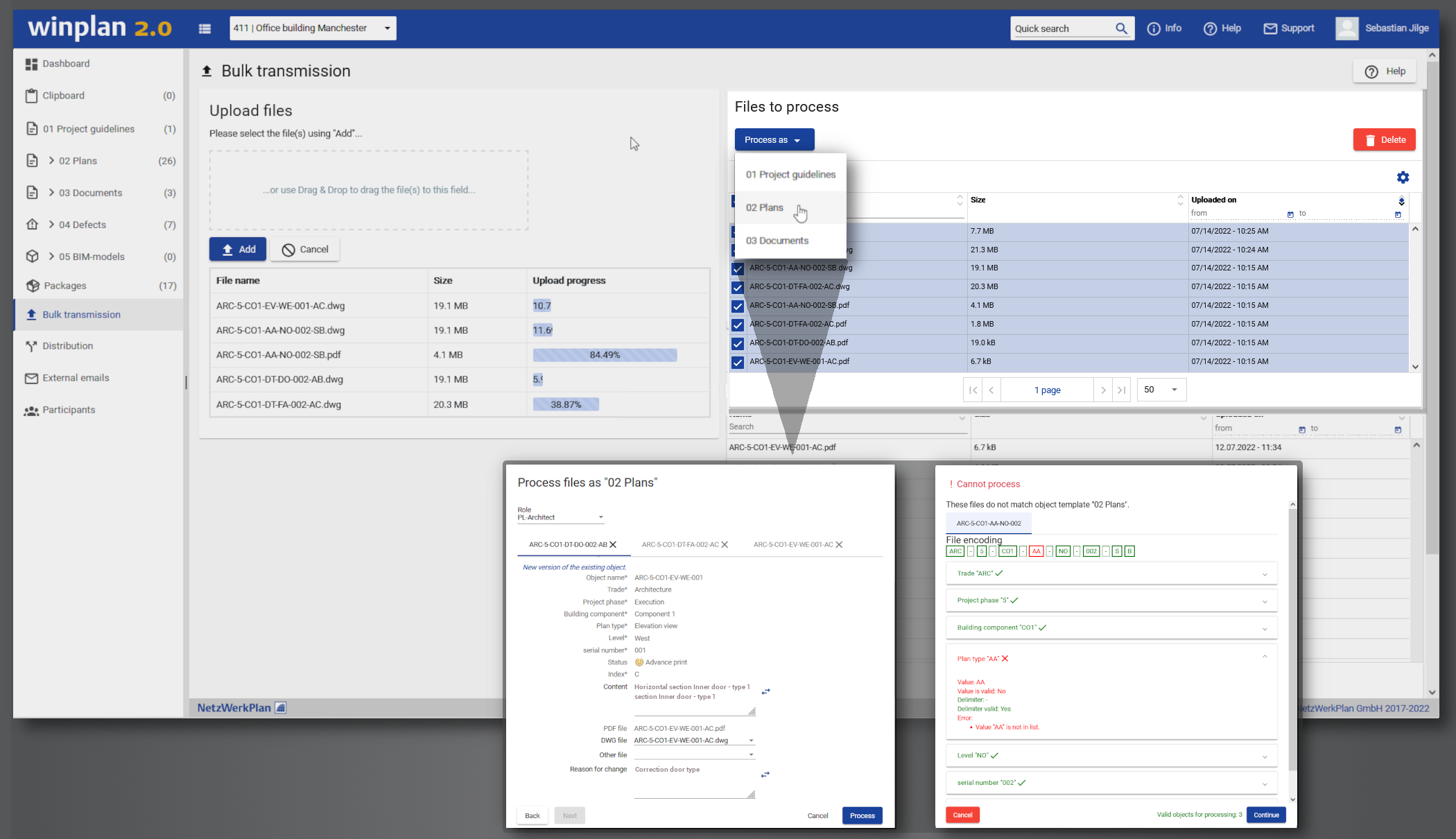Click the red Delete button
This screenshot has height=839, width=1456.
pos(1384,140)
